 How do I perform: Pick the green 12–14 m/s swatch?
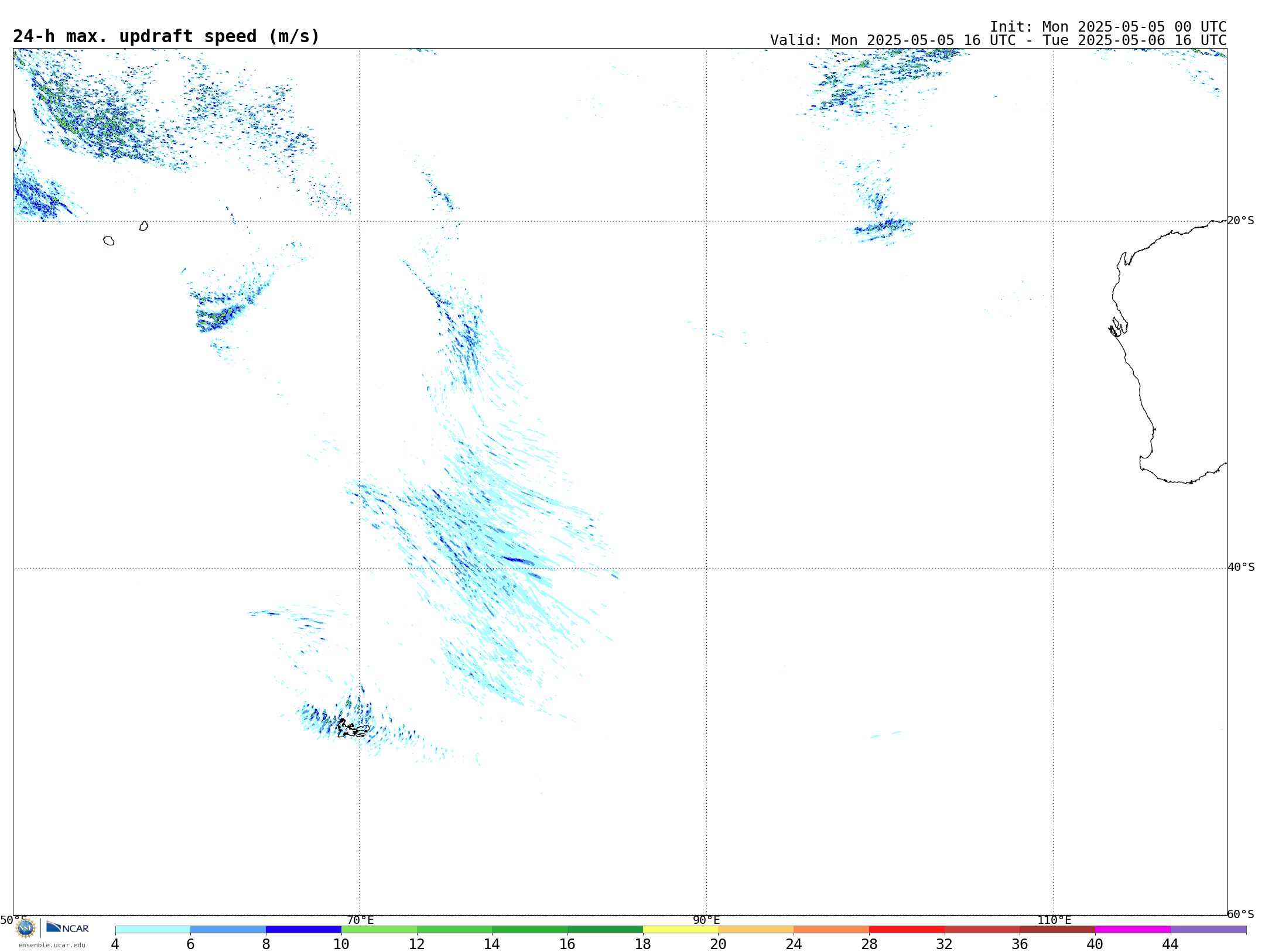tap(454, 929)
